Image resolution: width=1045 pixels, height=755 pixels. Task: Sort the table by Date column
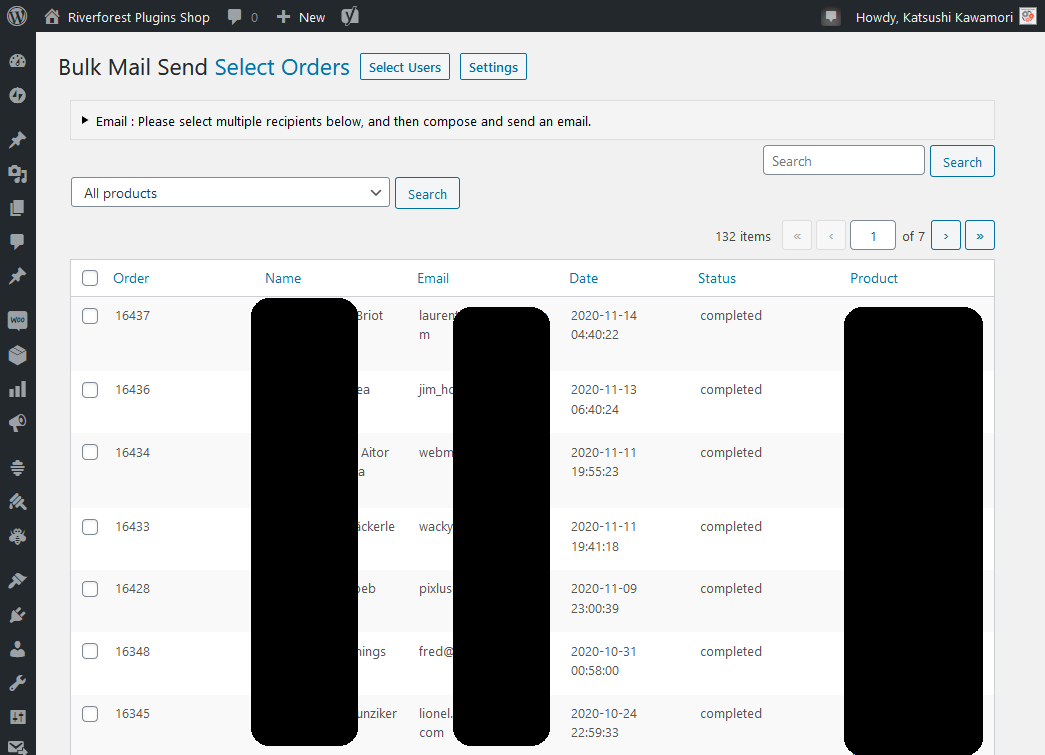[584, 278]
